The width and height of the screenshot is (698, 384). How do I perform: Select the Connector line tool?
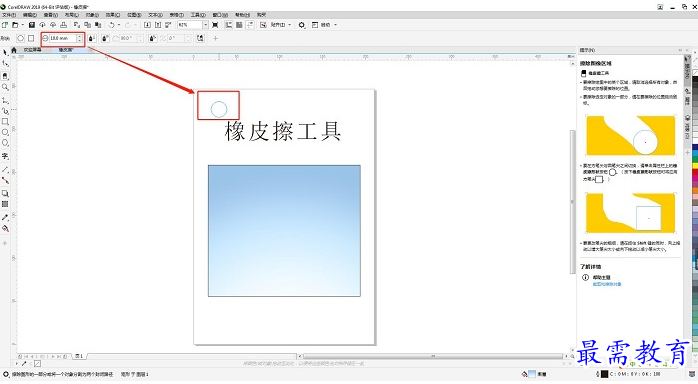pyautogui.click(x=5, y=180)
